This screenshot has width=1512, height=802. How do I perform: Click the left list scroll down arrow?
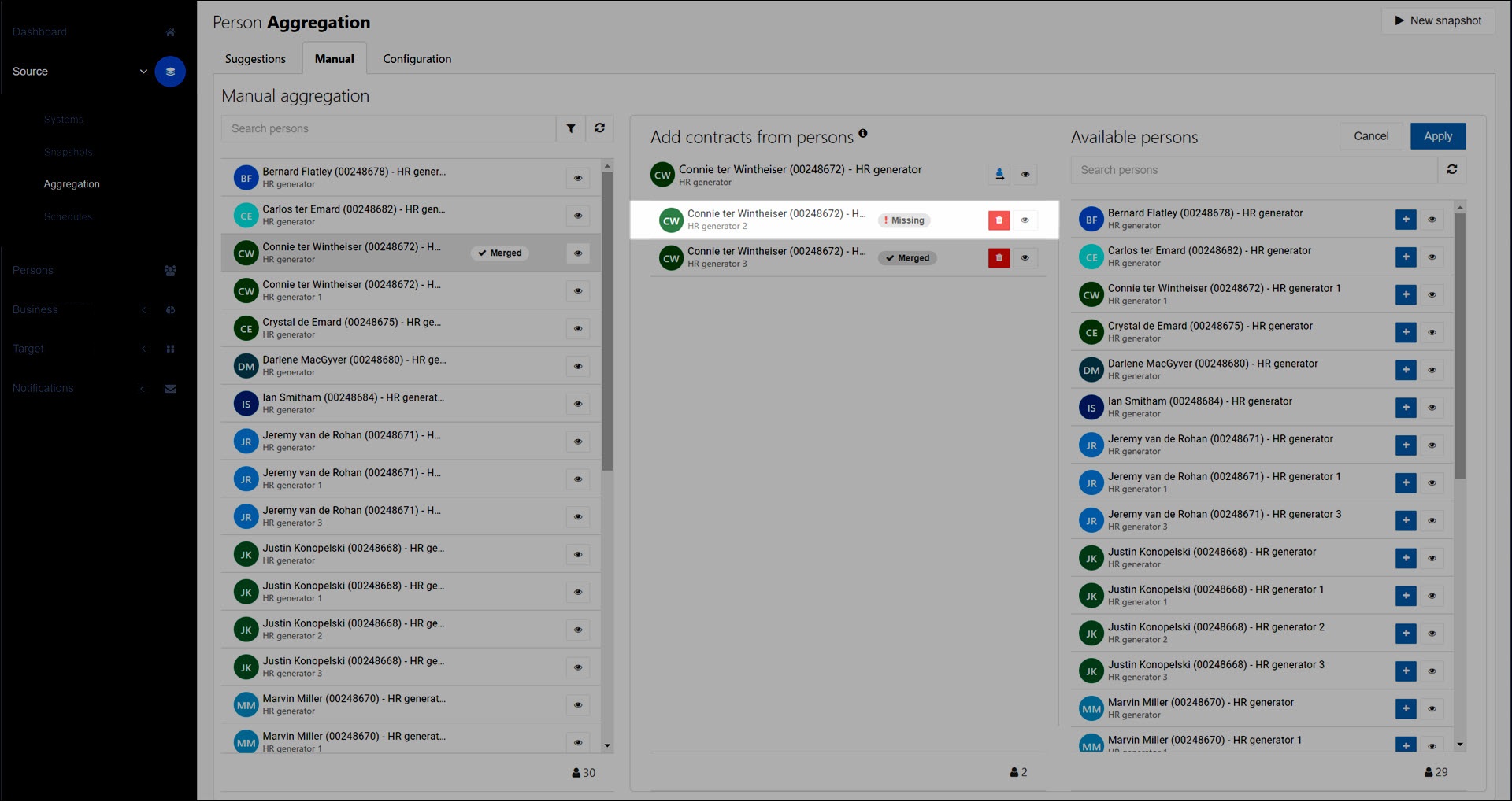607,745
